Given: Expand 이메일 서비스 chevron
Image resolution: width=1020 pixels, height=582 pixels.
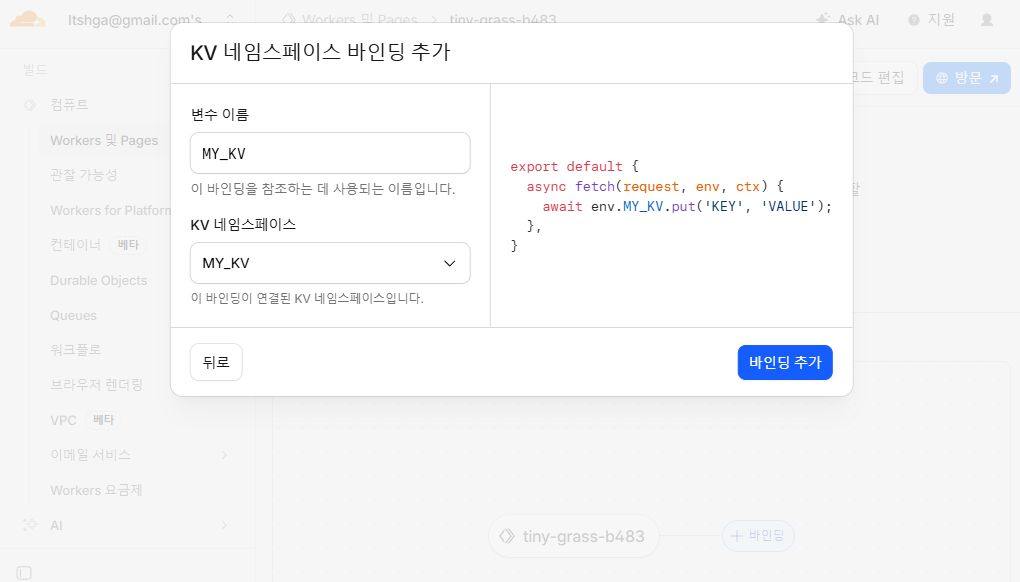Looking at the screenshot, I should 224,455.
